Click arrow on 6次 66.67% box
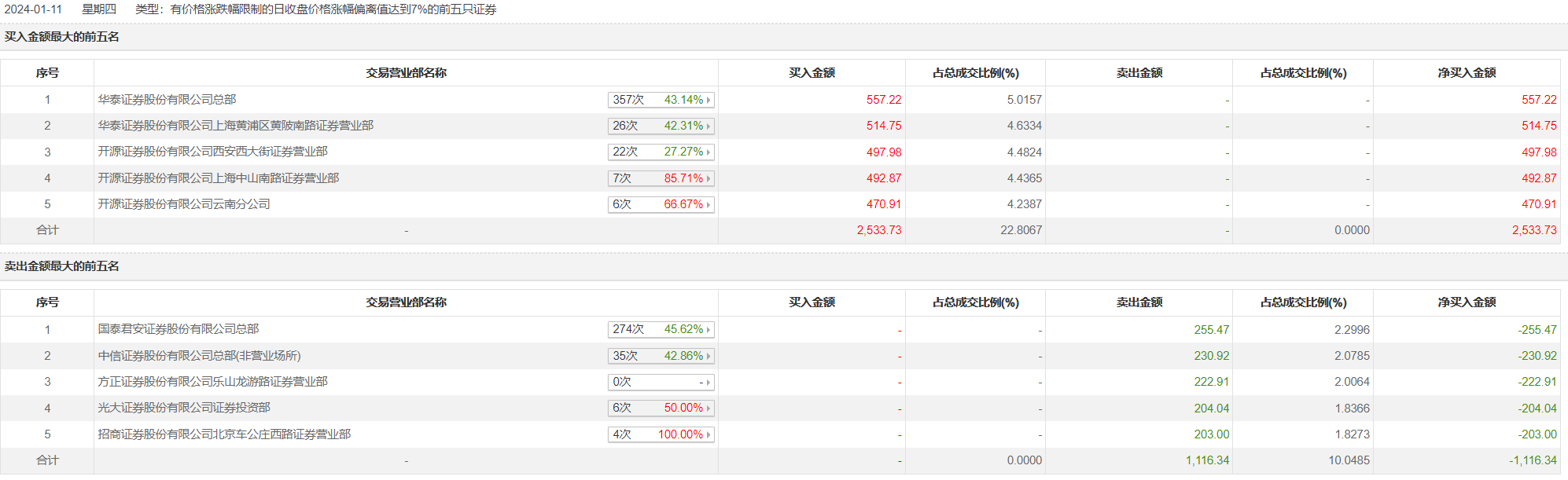 709,204
